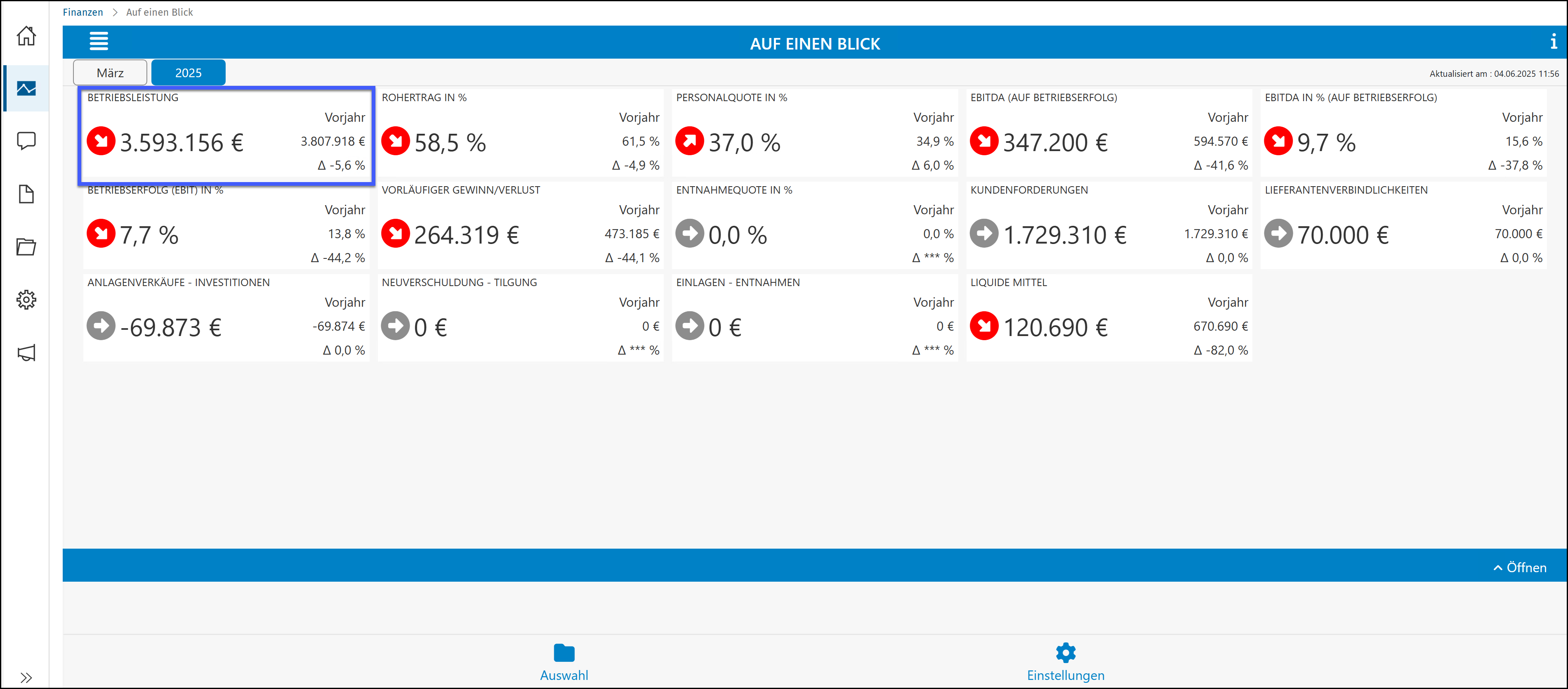Click the red up arrow on Personalquote in %
The width and height of the screenshot is (1568, 689).
tap(690, 141)
